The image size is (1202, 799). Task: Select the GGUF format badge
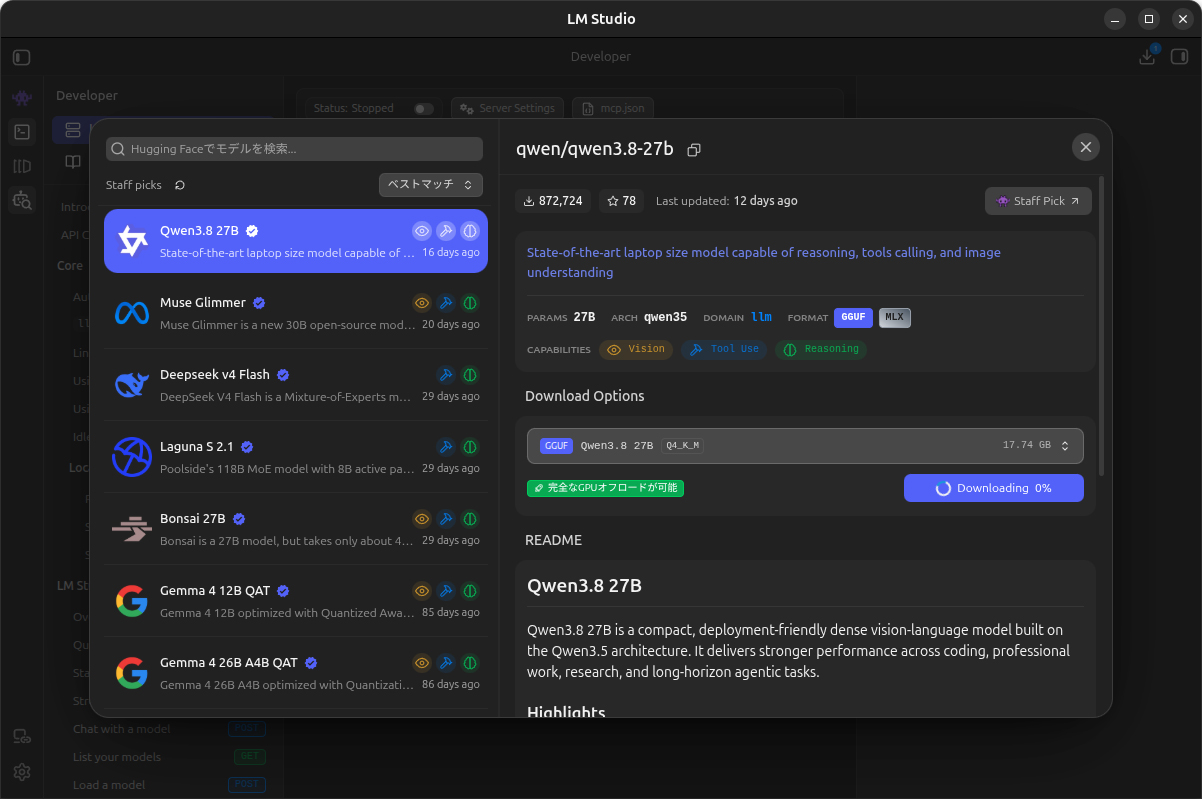point(853,318)
